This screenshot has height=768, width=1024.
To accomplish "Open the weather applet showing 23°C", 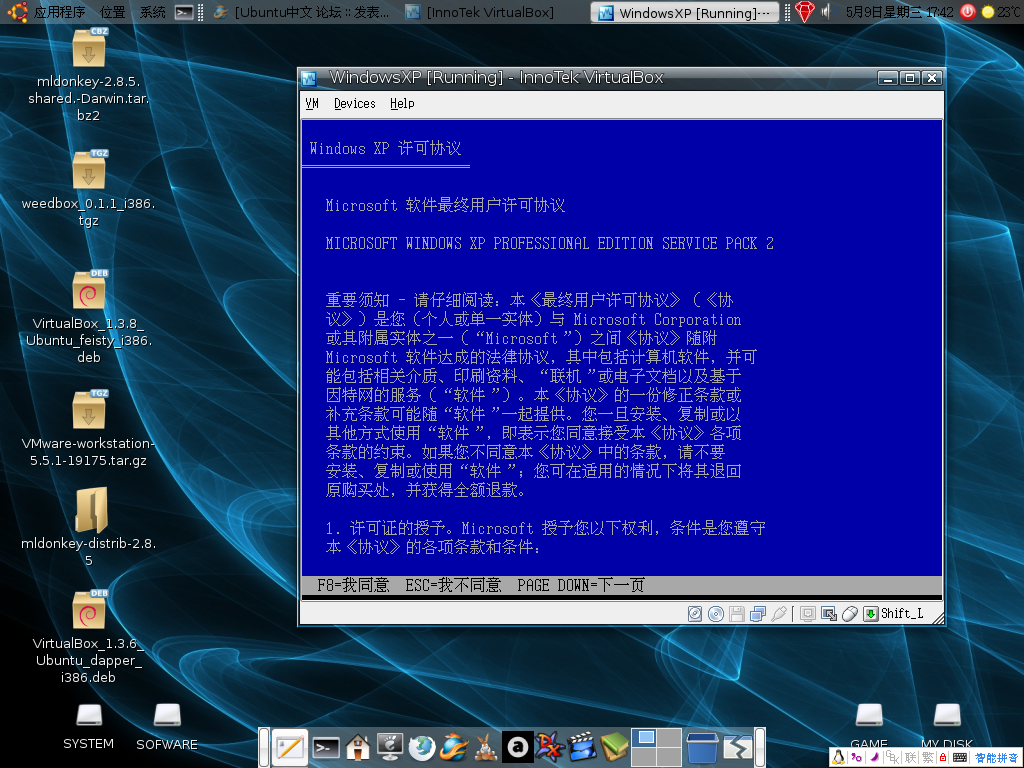I will [1002, 12].
